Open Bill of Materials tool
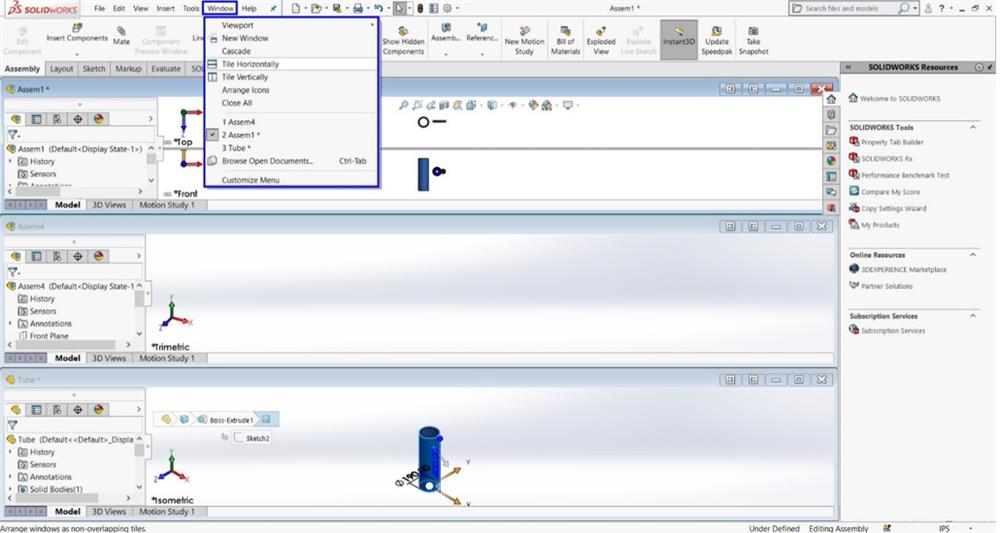Viewport: 1000px width, 533px height. [x=566, y=41]
